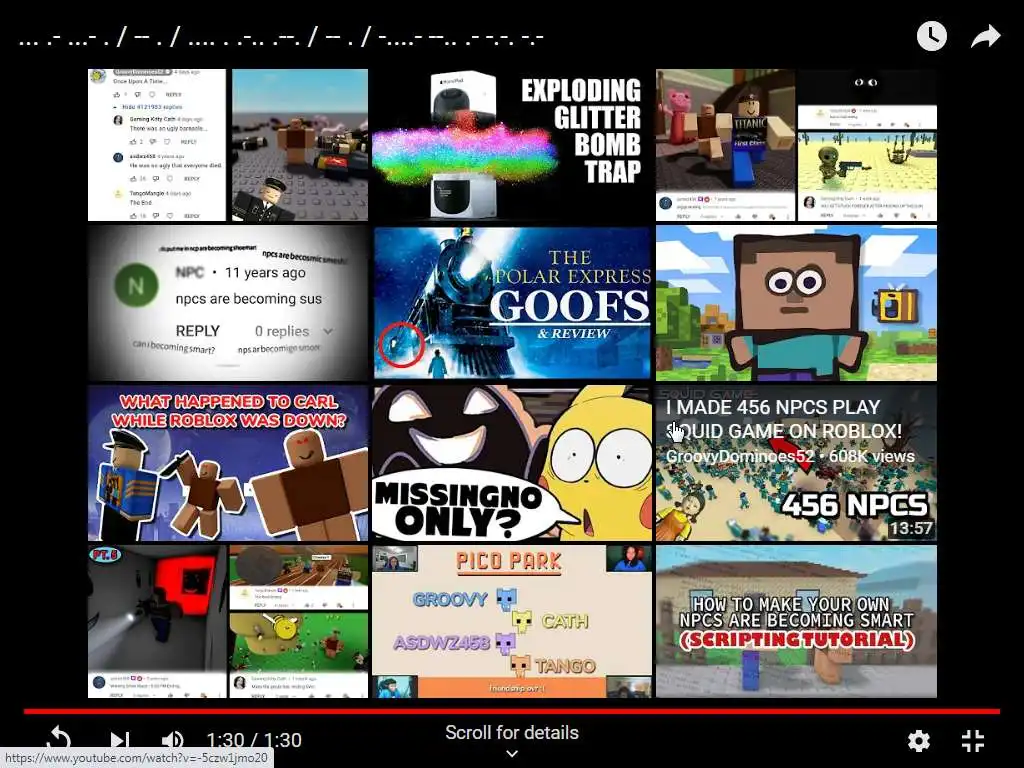Screen dimensions: 1024x768
Task: Click the 1:30 / 1:30 time display
Action: pyautogui.click(x=254, y=740)
